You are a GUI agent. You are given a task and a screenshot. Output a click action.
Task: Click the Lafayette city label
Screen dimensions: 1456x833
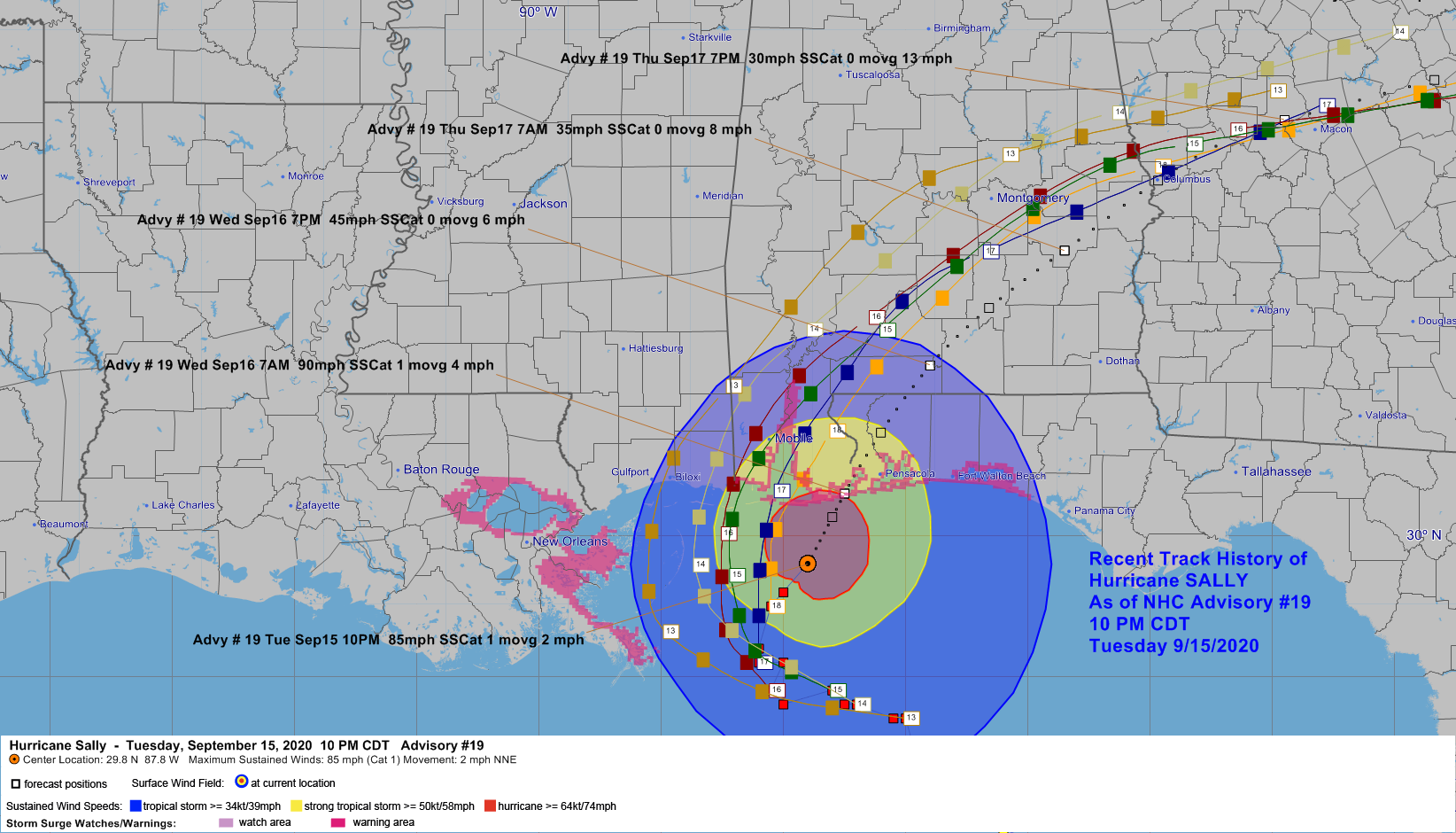tap(318, 505)
